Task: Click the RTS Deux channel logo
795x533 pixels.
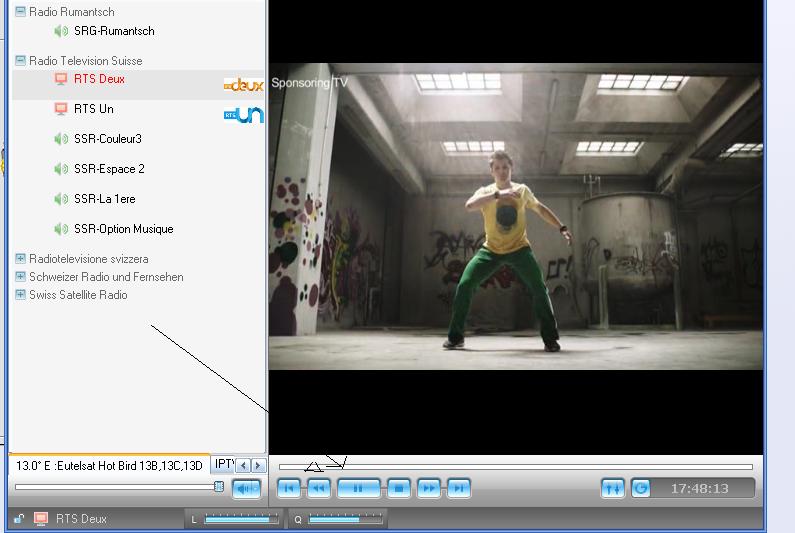Action: [x=244, y=85]
